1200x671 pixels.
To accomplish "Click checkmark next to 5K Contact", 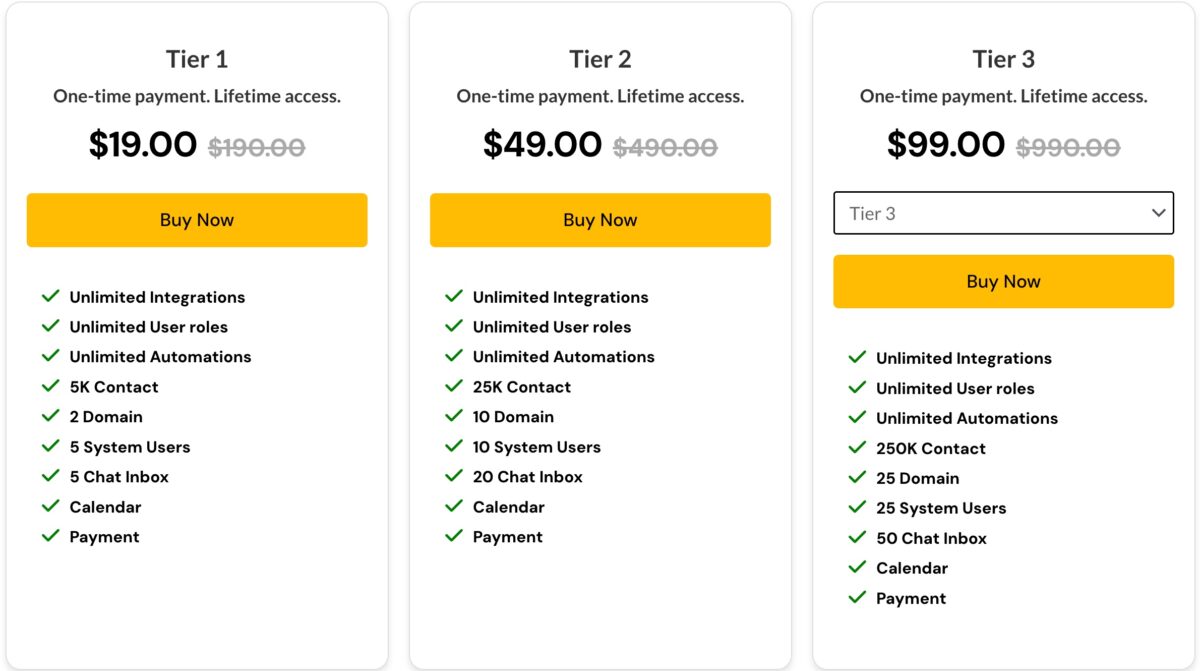I will coord(51,386).
